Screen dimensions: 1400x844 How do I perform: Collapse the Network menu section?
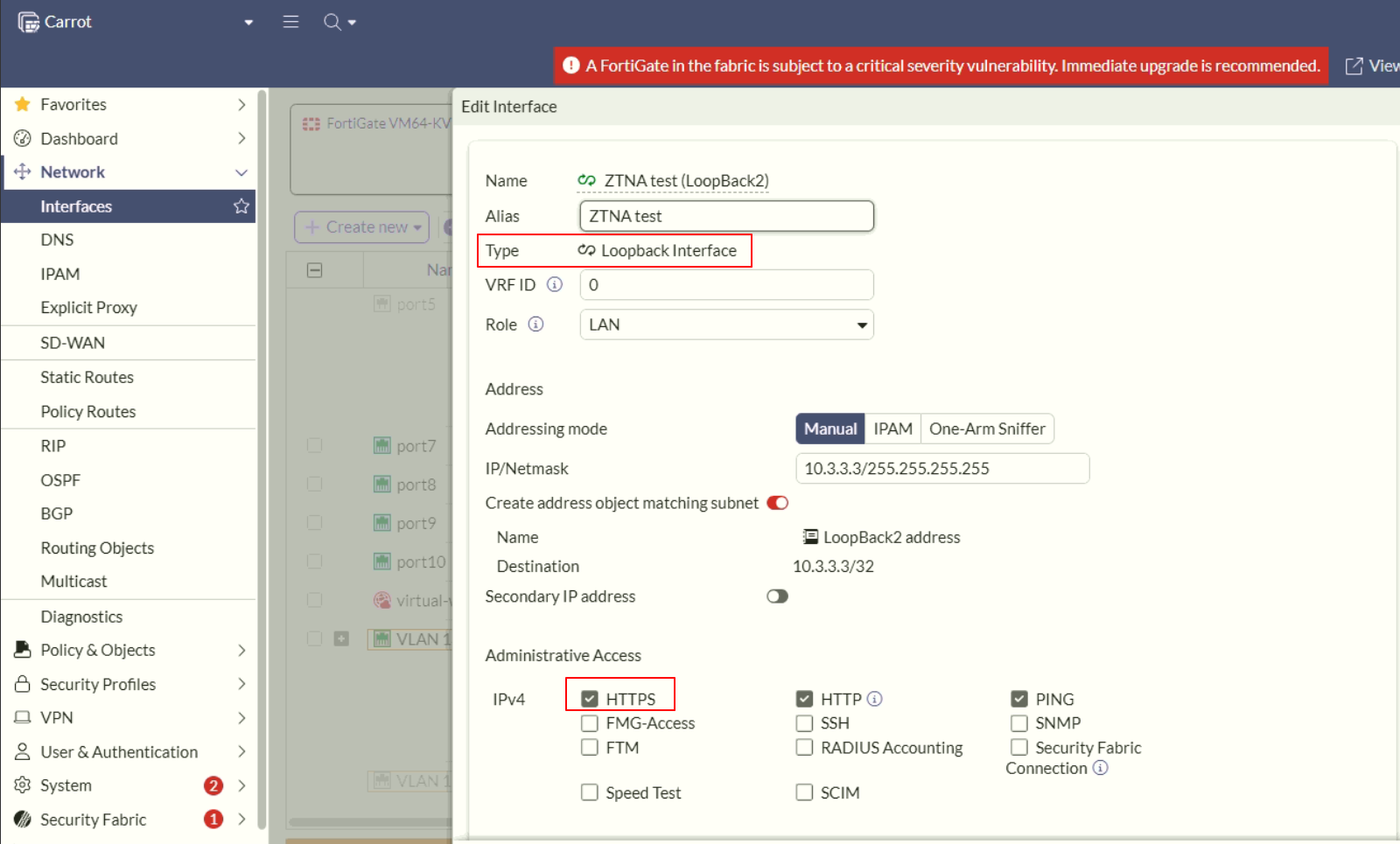tap(241, 172)
